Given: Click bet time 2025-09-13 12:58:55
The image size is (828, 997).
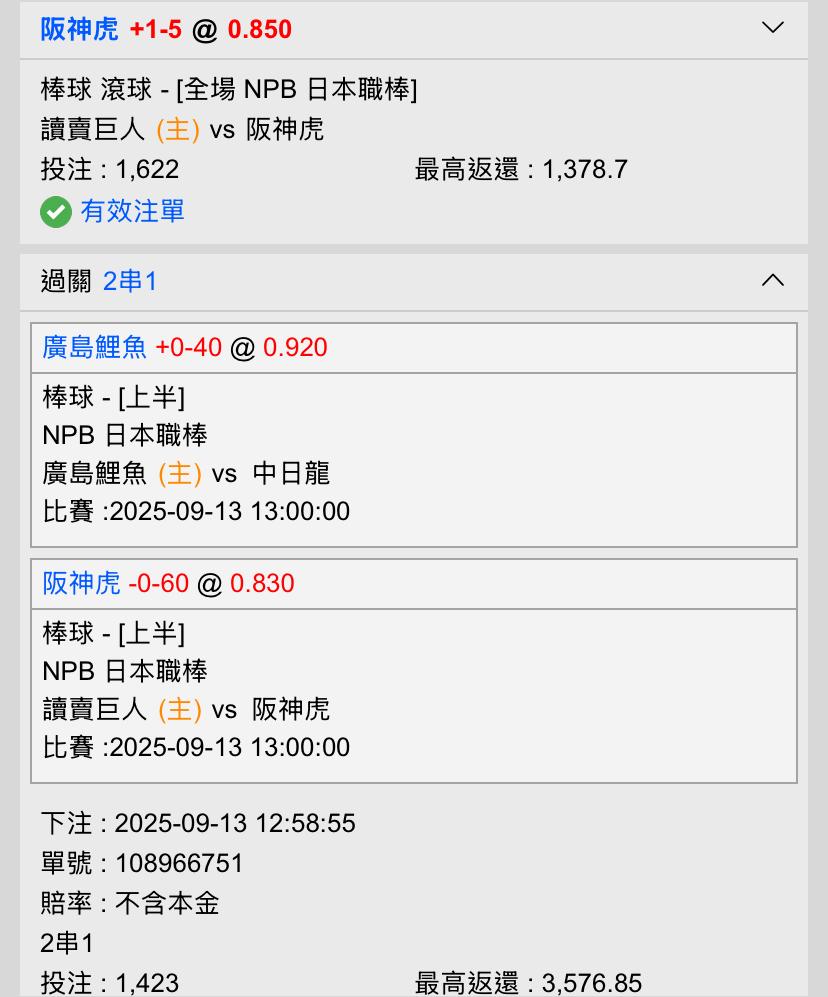Looking at the screenshot, I should pos(235,823).
